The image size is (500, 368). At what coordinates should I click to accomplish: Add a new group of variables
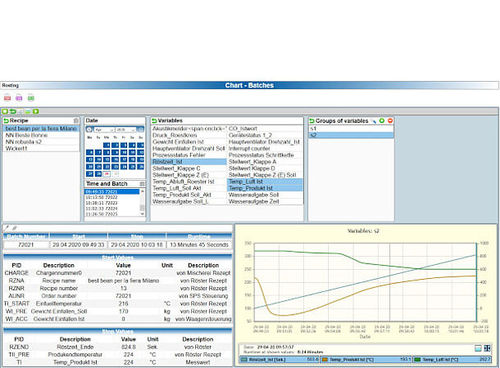click(x=382, y=121)
